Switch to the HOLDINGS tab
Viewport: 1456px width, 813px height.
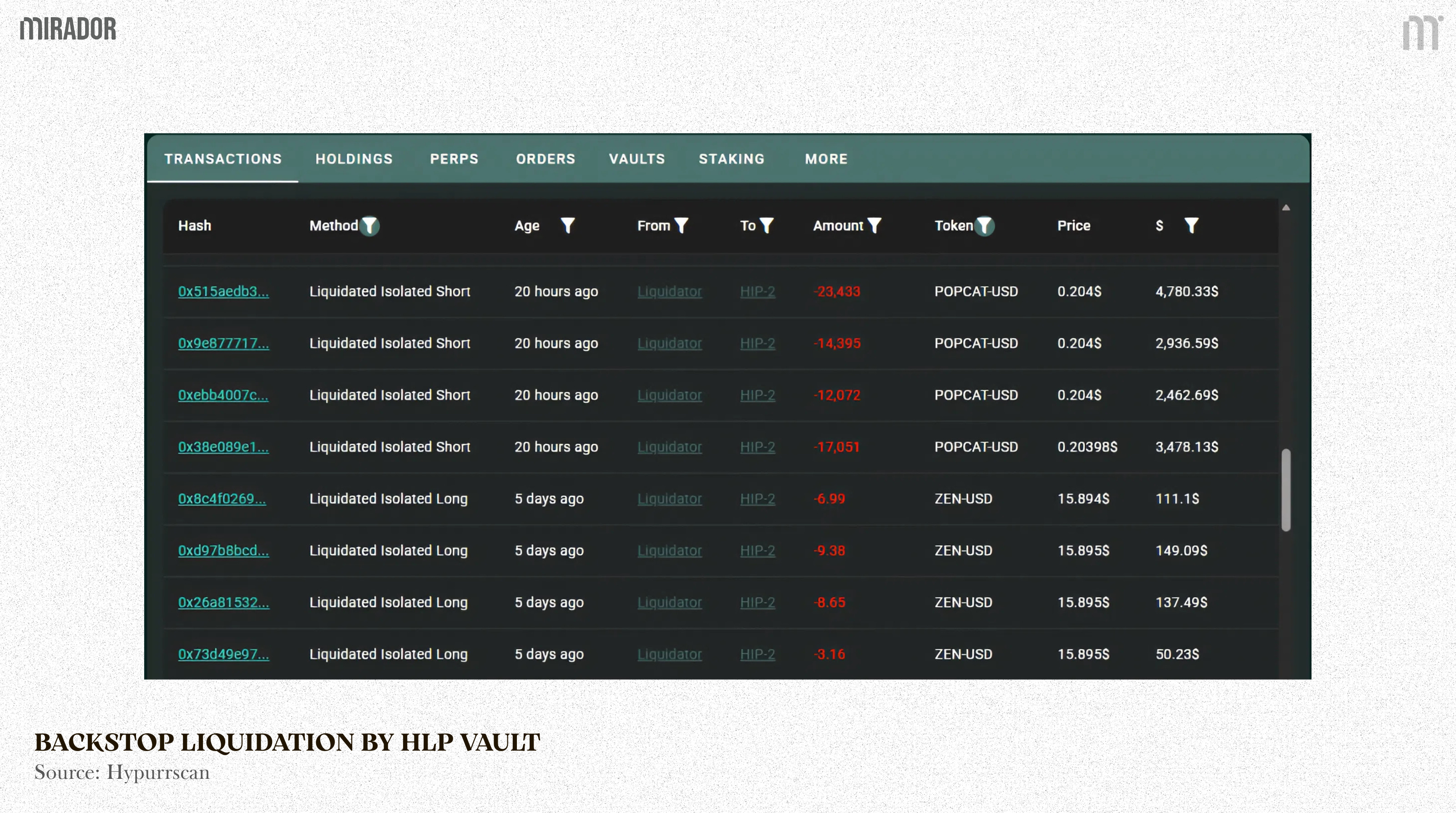[354, 159]
